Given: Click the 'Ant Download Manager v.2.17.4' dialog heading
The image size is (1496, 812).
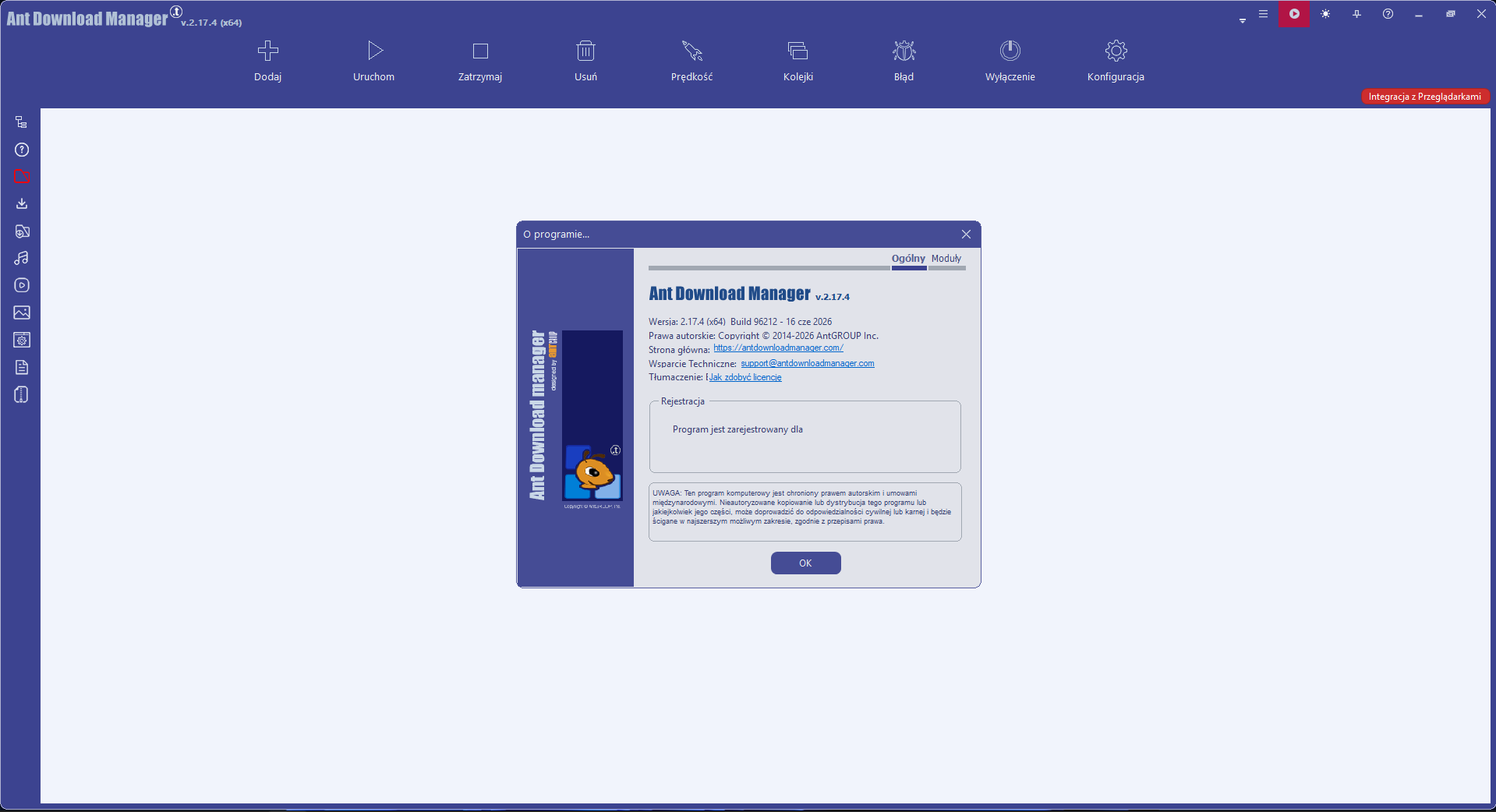Looking at the screenshot, I should coord(749,294).
